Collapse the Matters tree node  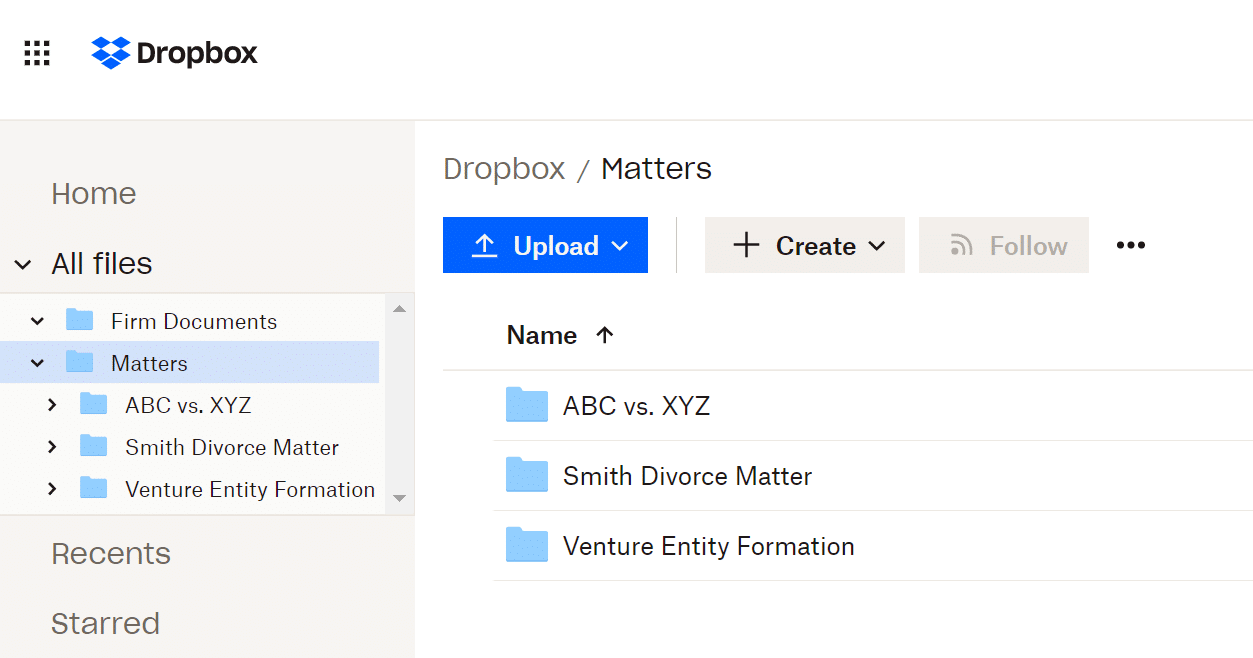pyautogui.click(x=38, y=363)
